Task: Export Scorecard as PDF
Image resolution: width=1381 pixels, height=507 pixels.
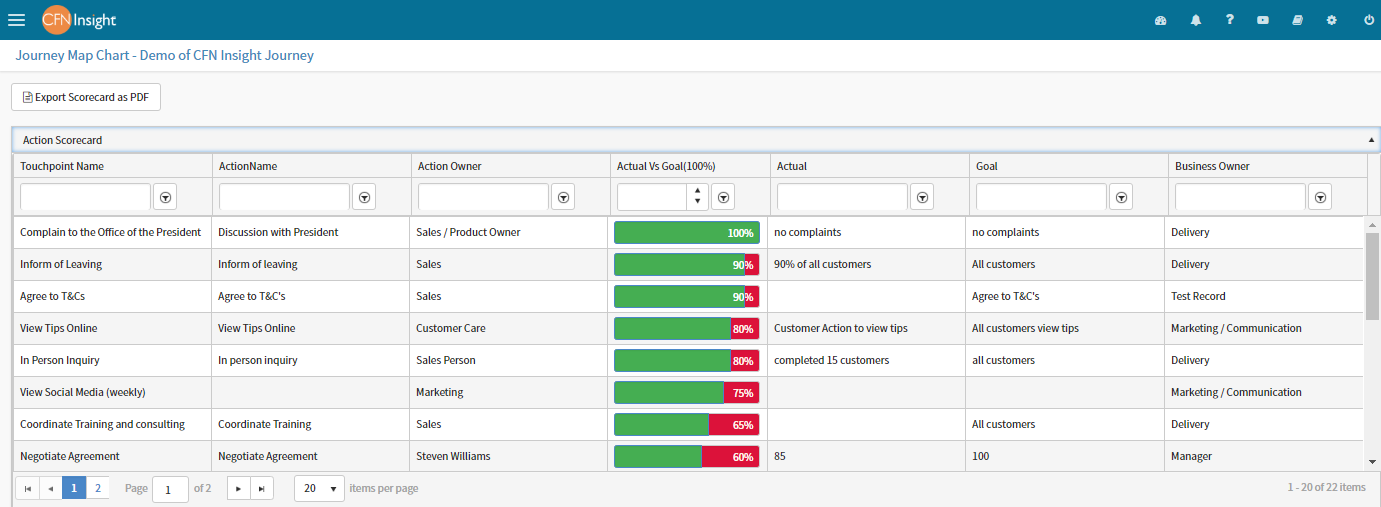Action: pos(86,97)
